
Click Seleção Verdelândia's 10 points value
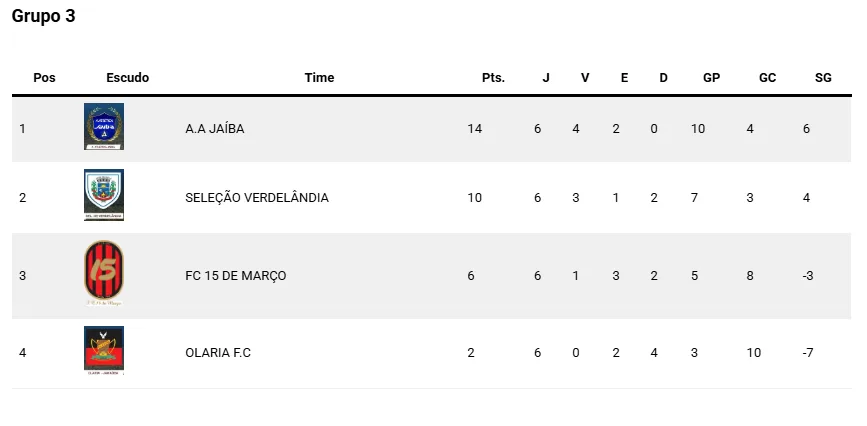coord(474,198)
